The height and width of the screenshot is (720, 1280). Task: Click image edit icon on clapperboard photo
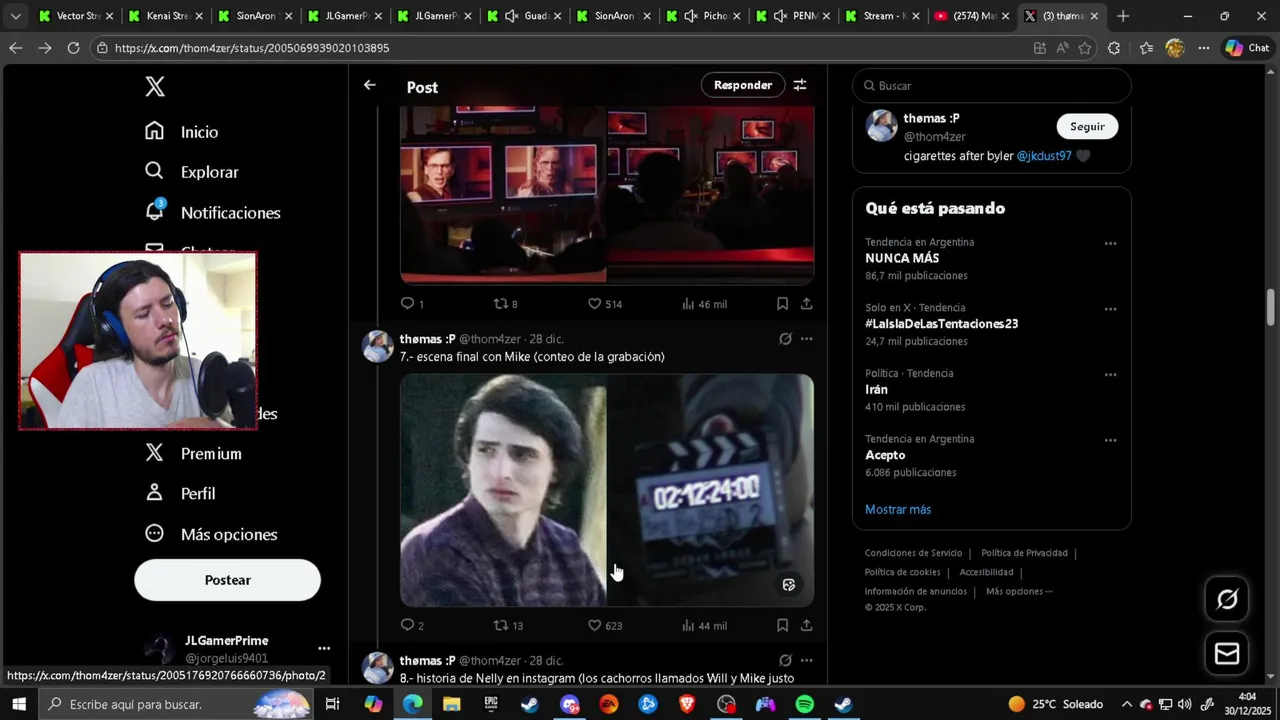789,585
